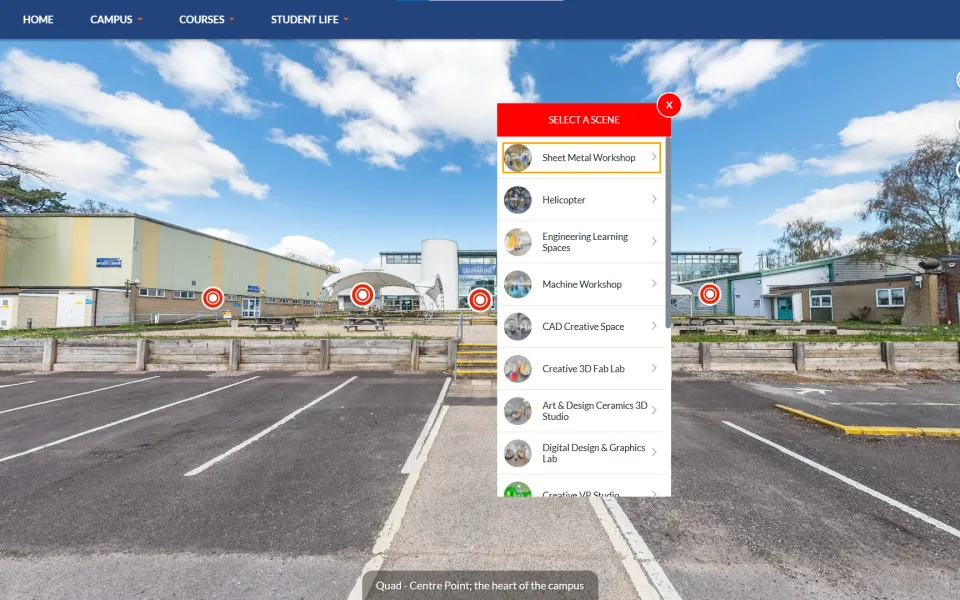The height and width of the screenshot is (600, 960).
Task: Click the chevron beside Machine Workshop
Action: 654,283
